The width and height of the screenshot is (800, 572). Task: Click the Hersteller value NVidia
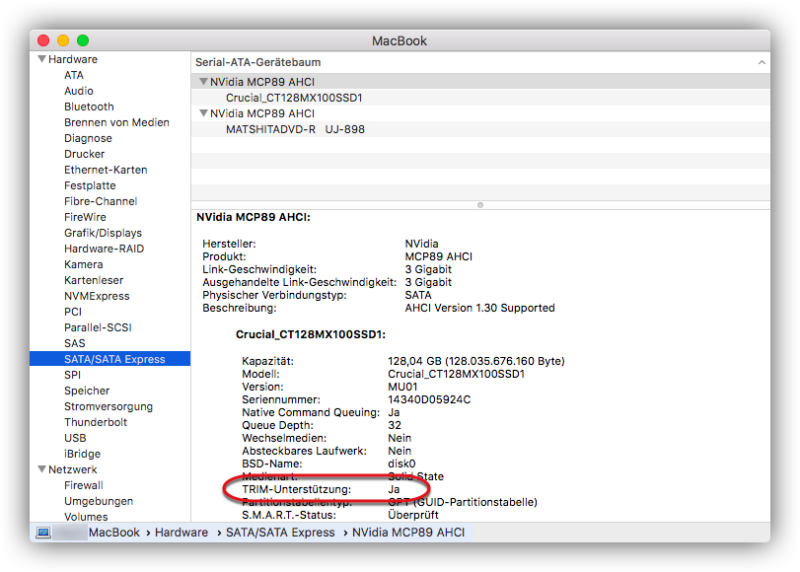point(421,244)
